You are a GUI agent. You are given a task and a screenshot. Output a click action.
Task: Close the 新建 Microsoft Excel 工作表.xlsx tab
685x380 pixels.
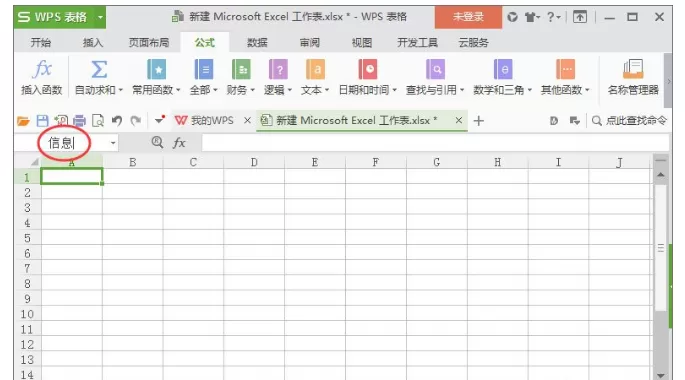tap(459, 120)
